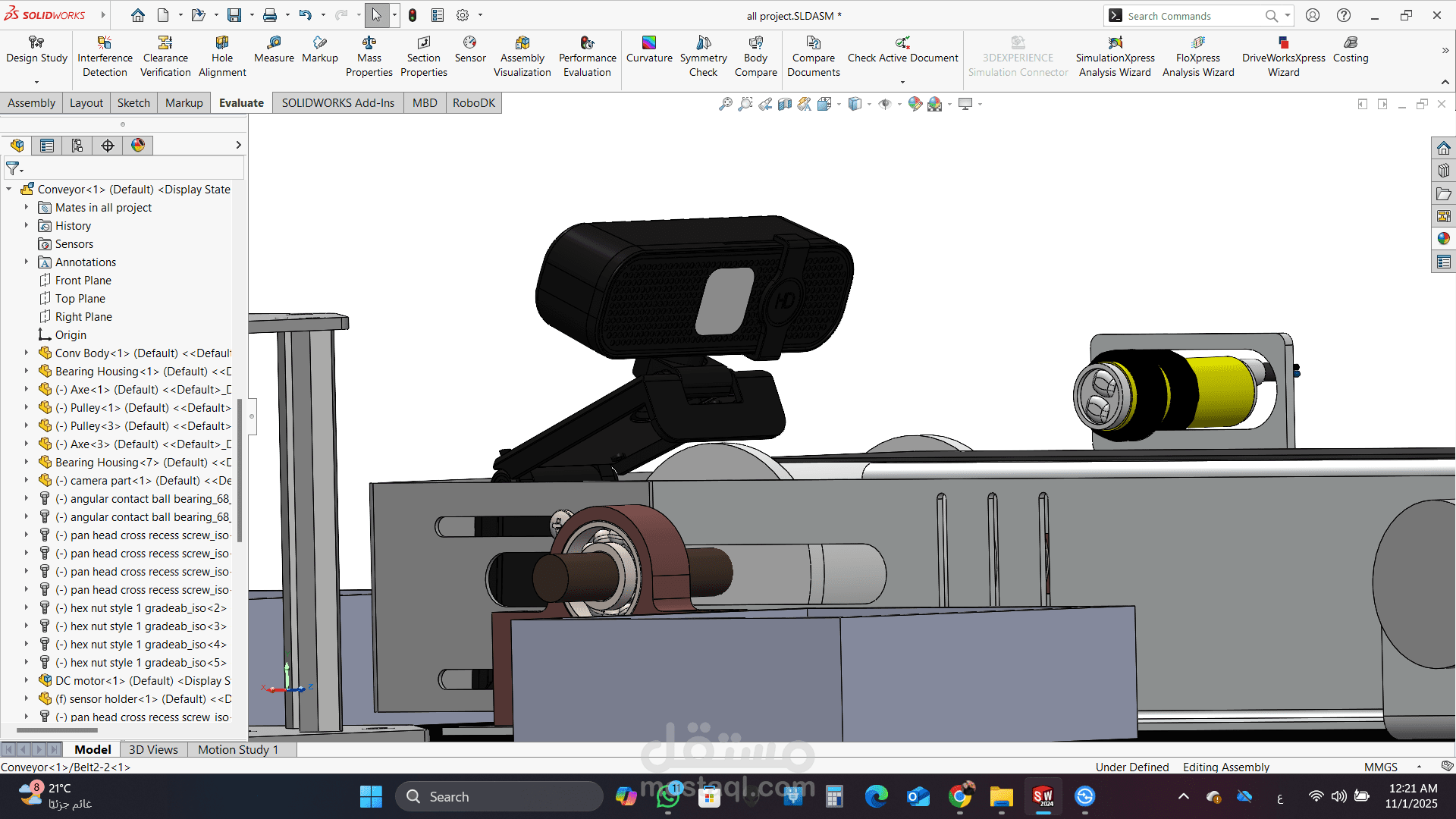Click the Zoom to Fit icon
Image resolution: width=1456 pixels, height=819 pixels.
pos(726,104)
